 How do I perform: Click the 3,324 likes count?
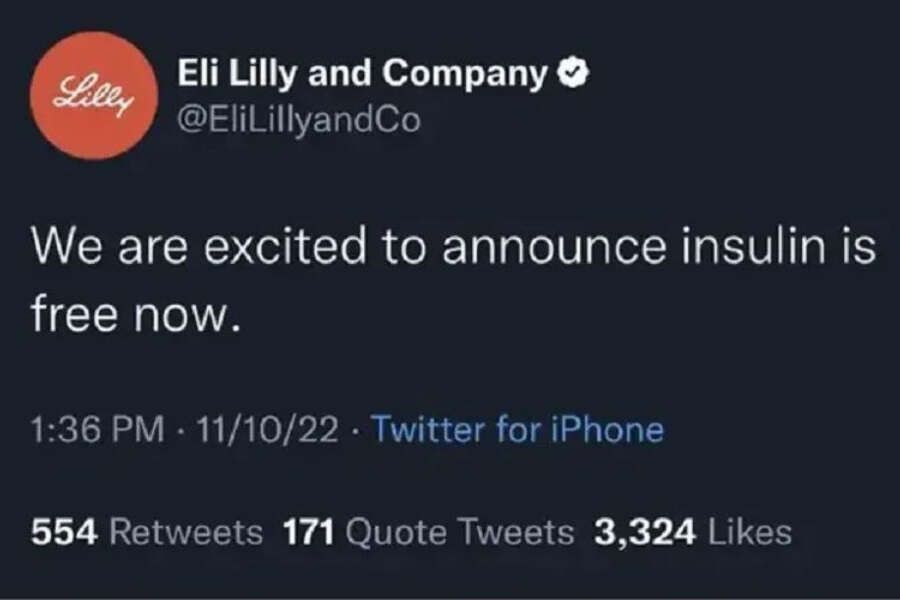[x=645, y=533]
